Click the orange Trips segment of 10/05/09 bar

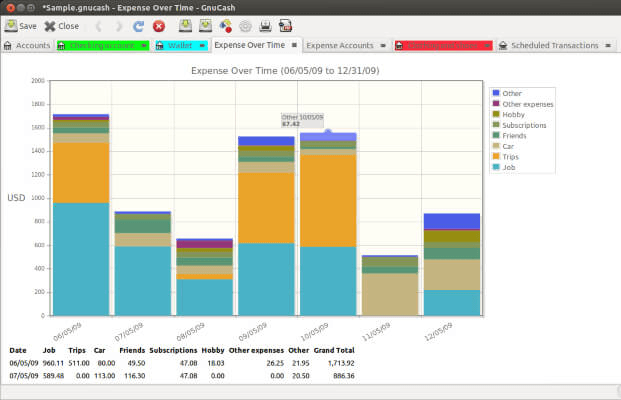pyautogui.click(x=328, y=201)
